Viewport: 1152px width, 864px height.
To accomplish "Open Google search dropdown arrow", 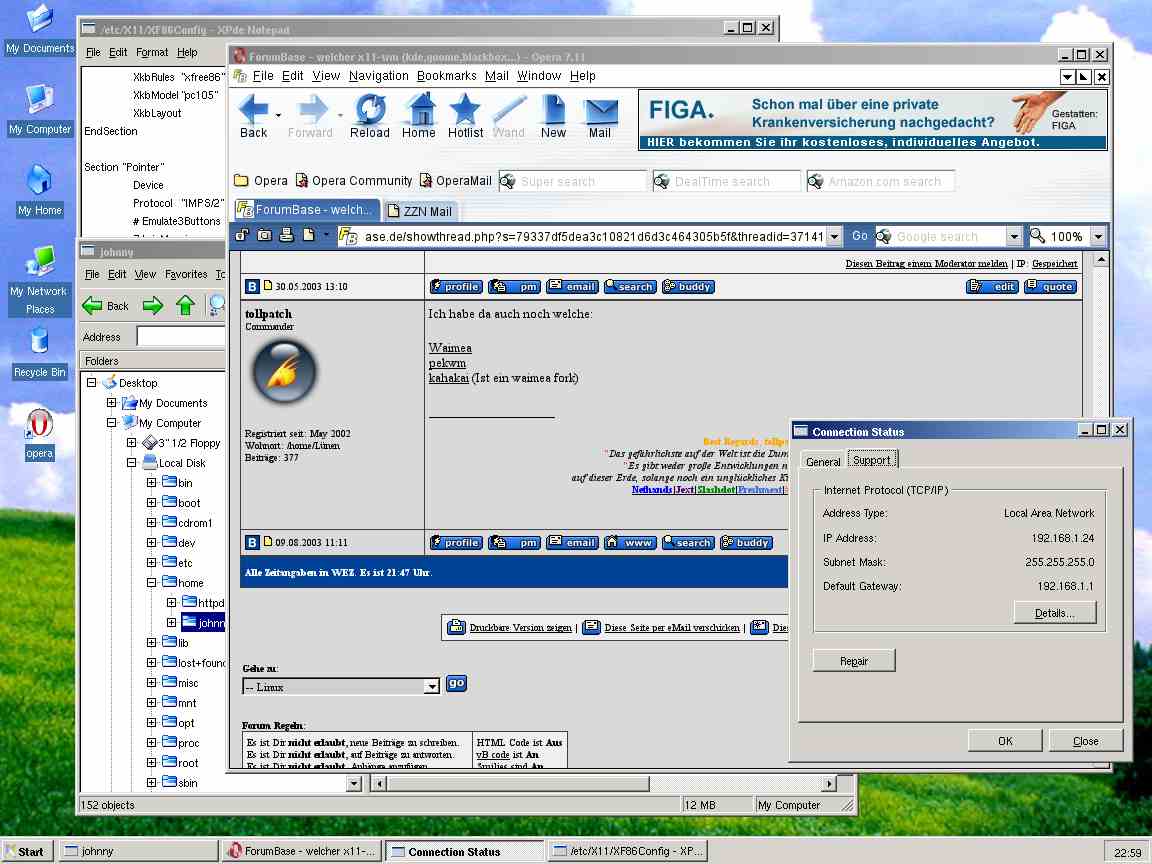I will pyautogui.click(x=1014, y=237).
